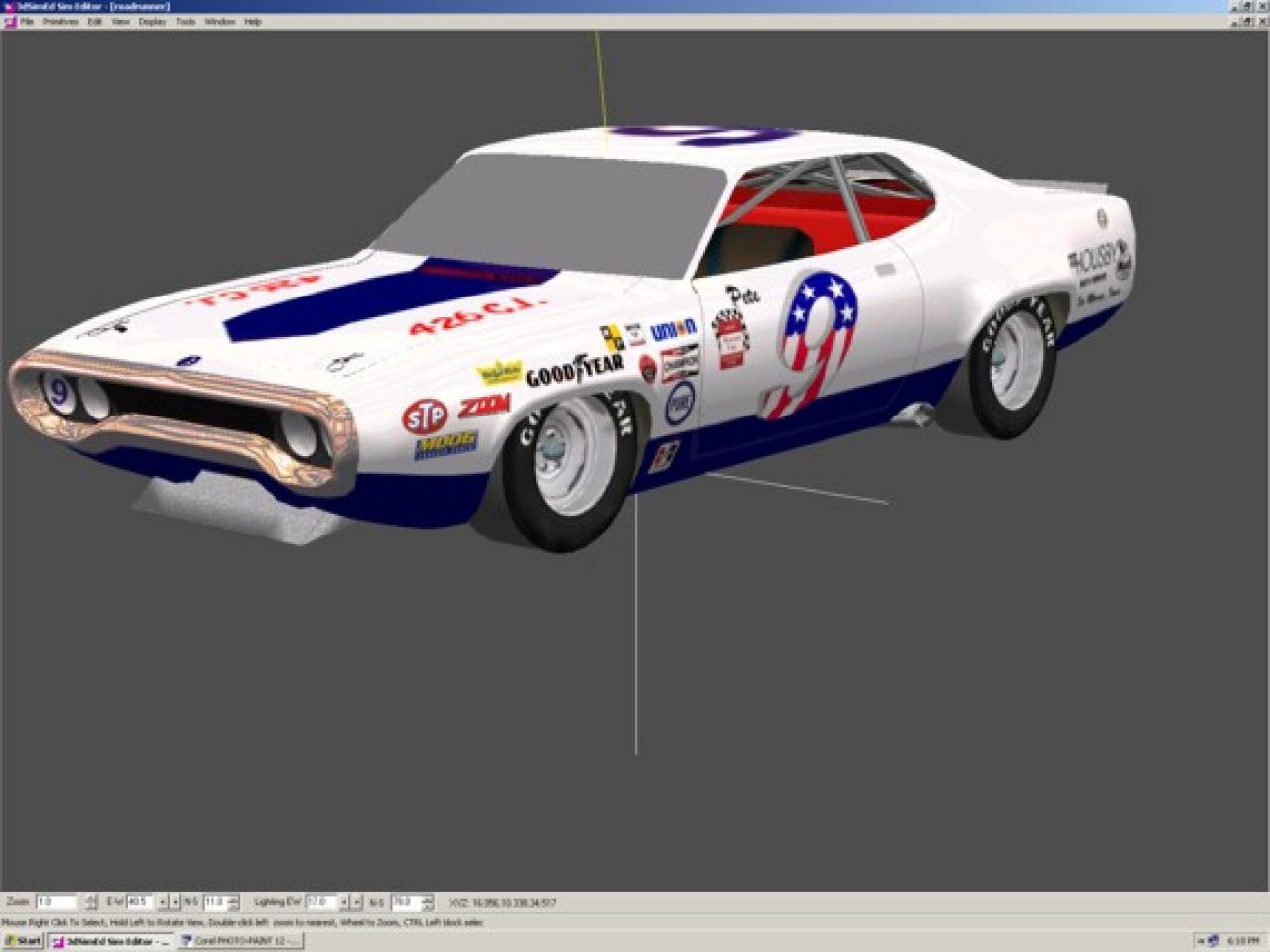Click the Lighting N-S spinner arrows
The image size is (1270, 952).
[x=427, y=902]
